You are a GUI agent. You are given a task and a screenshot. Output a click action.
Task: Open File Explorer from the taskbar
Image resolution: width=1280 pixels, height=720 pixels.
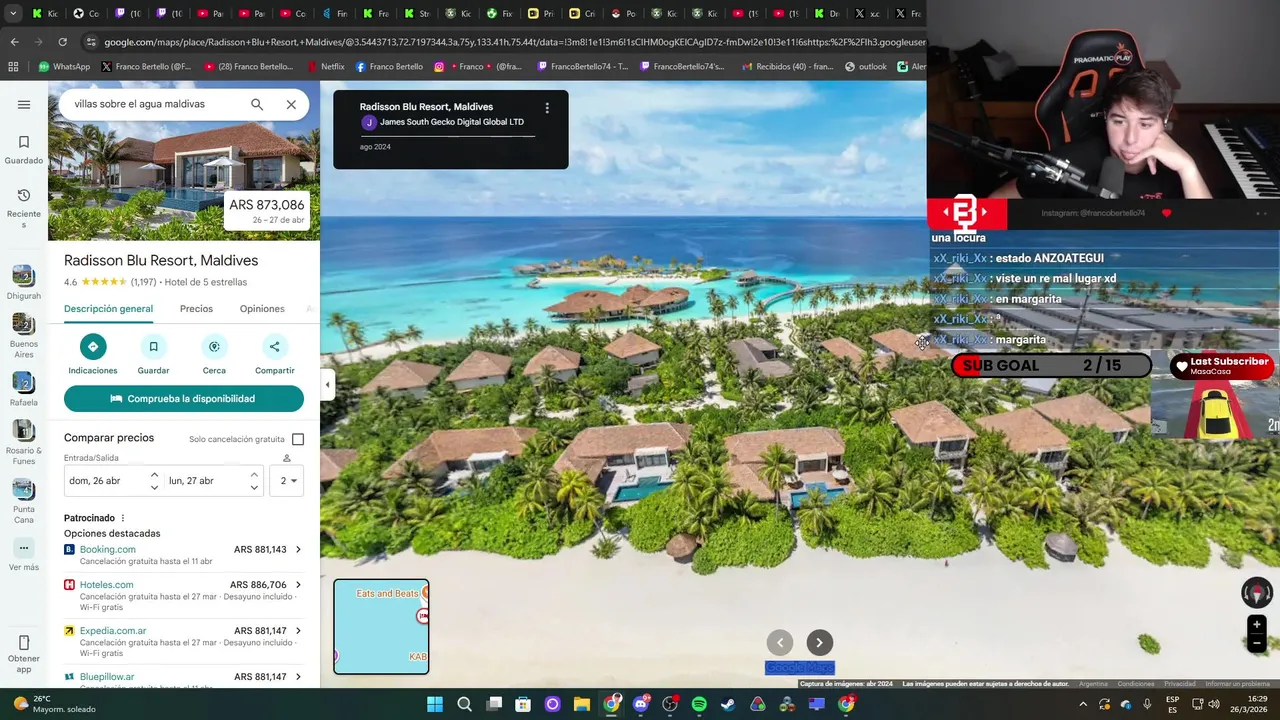pos(582,704)
